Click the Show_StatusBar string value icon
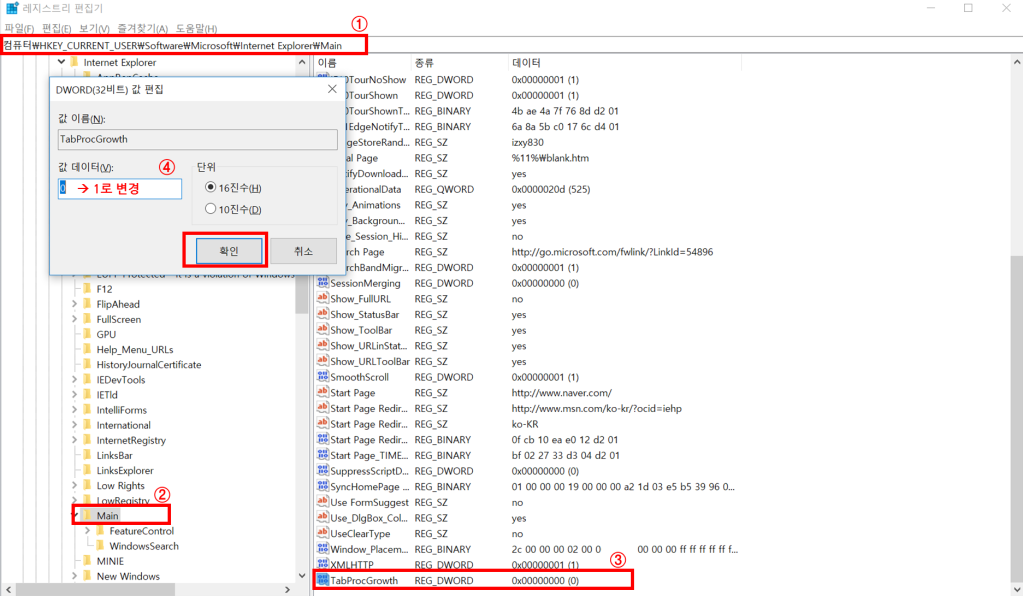Viewport: 1023px width, 596px height. (322, 314)
